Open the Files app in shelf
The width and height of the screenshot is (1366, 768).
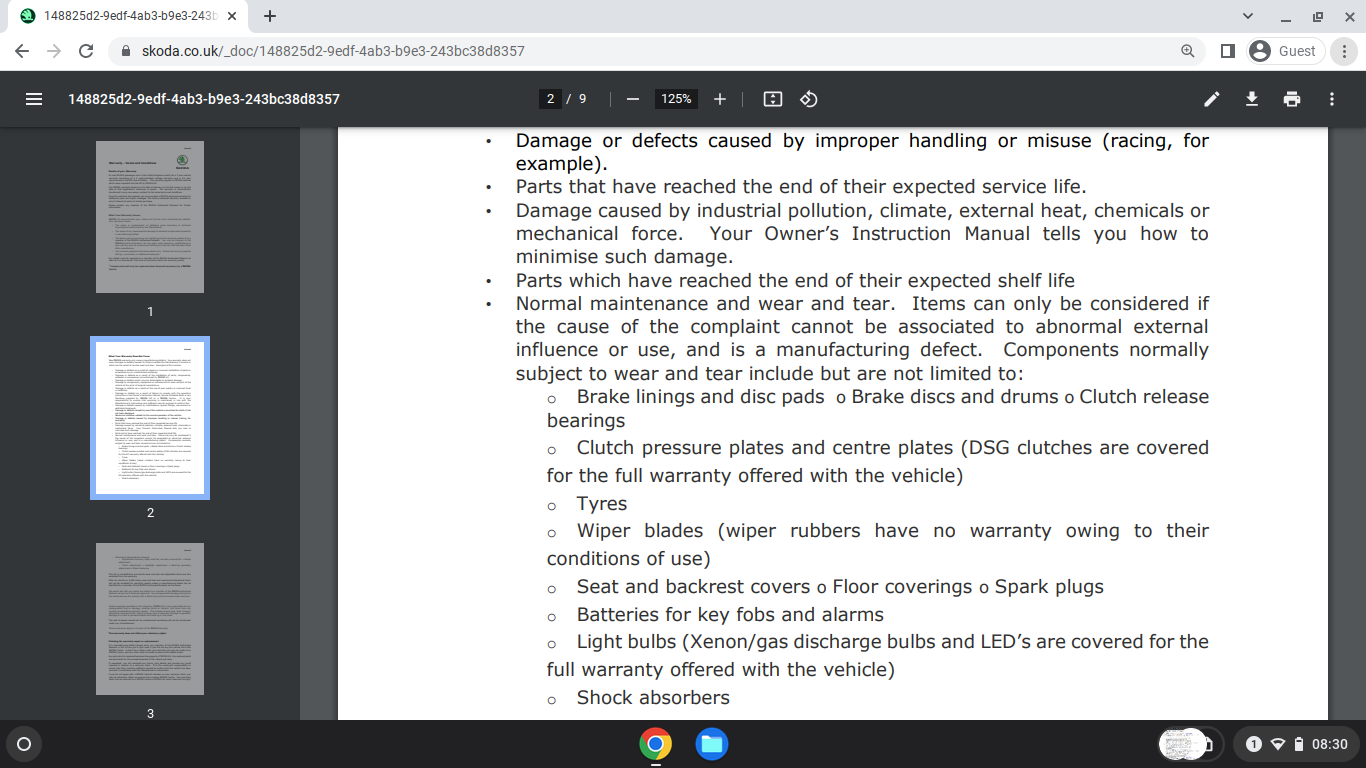pos(711,744)
